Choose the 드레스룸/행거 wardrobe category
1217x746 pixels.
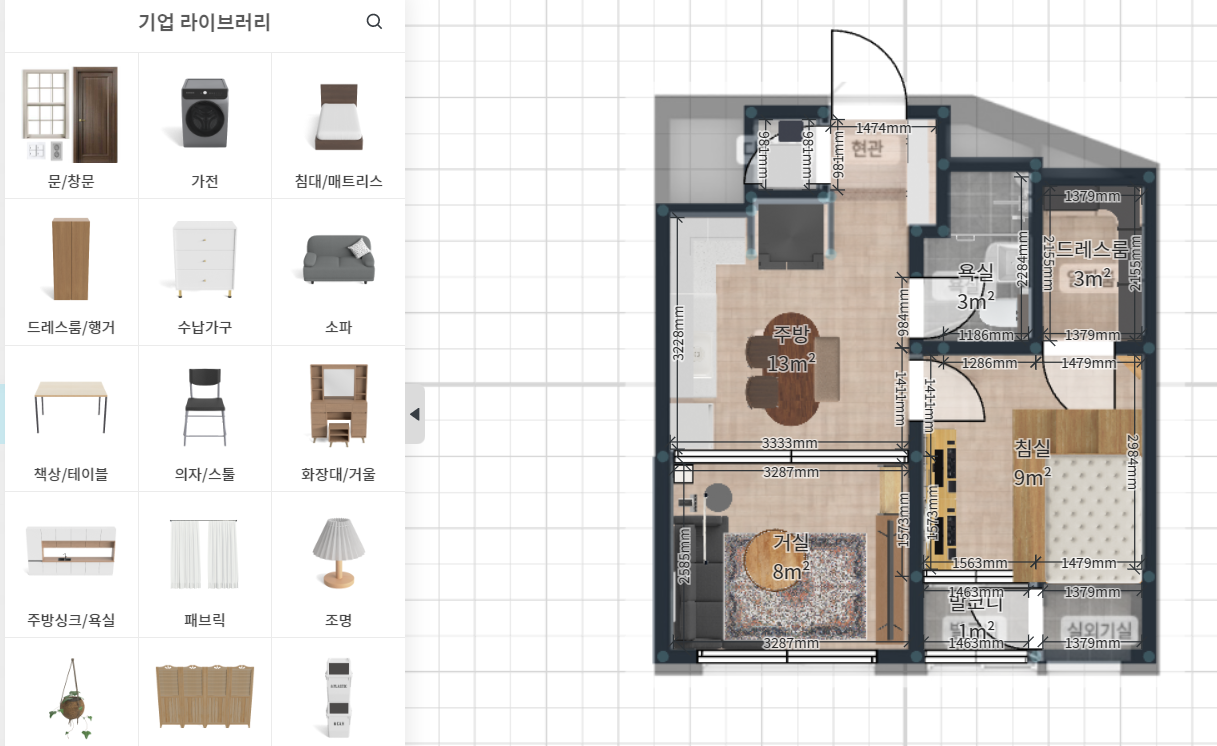71,272
